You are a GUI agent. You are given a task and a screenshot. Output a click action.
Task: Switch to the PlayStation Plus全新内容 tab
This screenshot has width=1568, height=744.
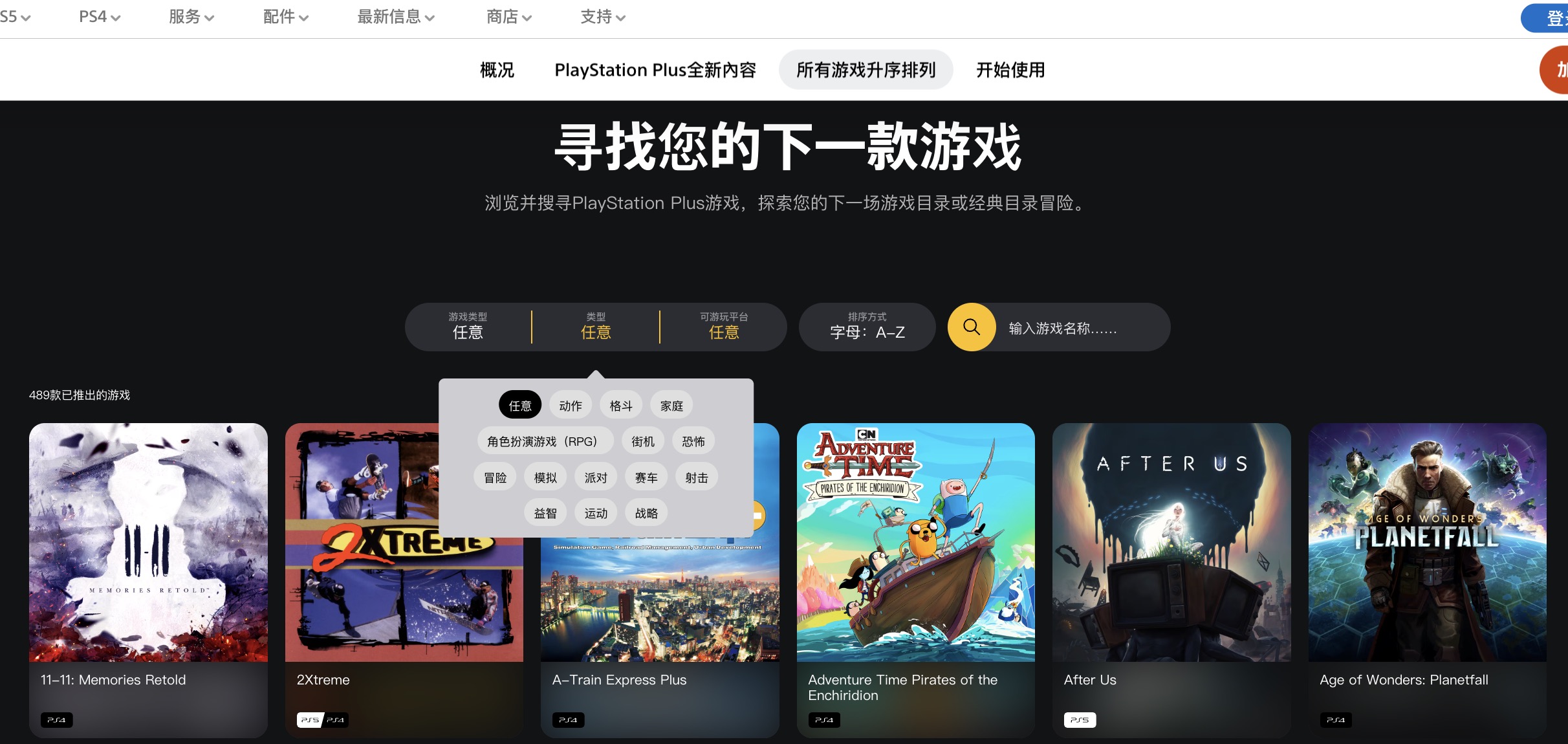point(655,69)
